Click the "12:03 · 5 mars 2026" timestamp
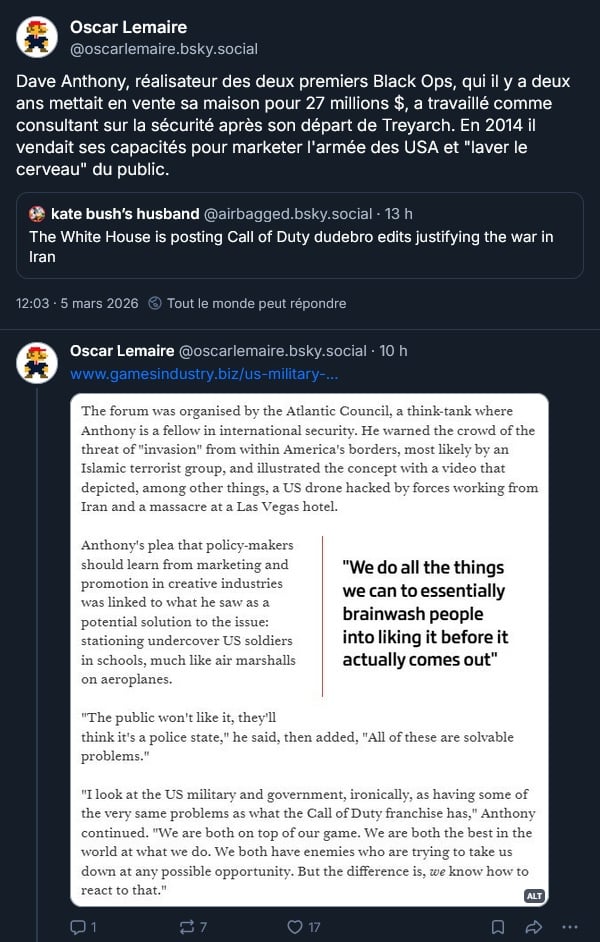This screenshot has height=942, width=600. [76, 303]
